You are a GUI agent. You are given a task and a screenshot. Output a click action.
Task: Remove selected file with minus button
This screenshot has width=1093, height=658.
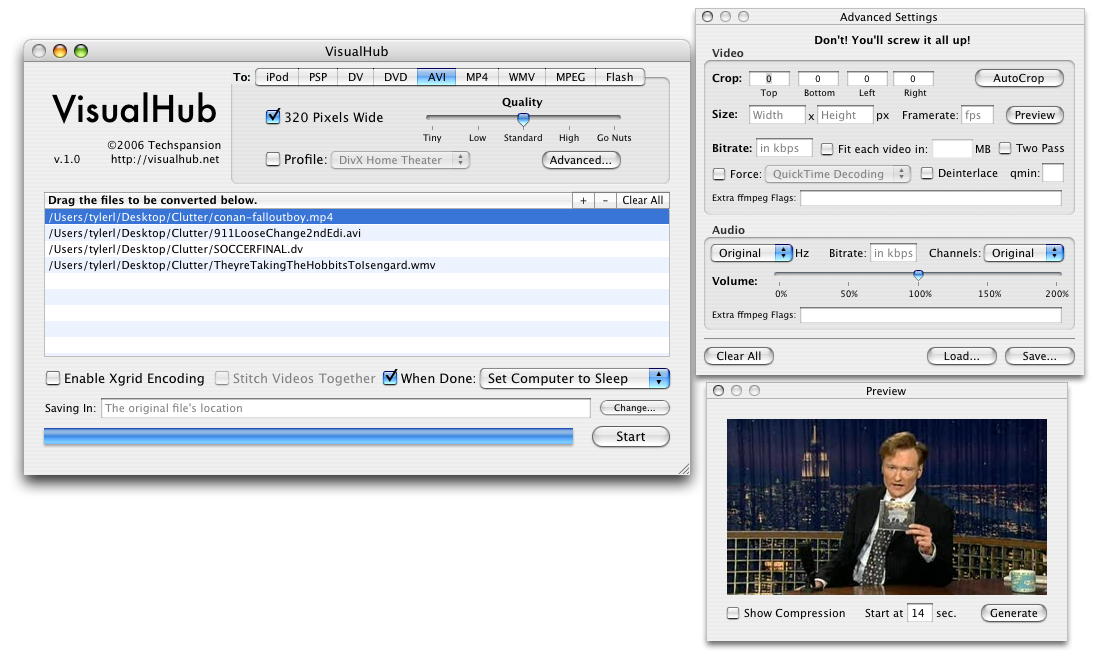[x=605, y=201]
